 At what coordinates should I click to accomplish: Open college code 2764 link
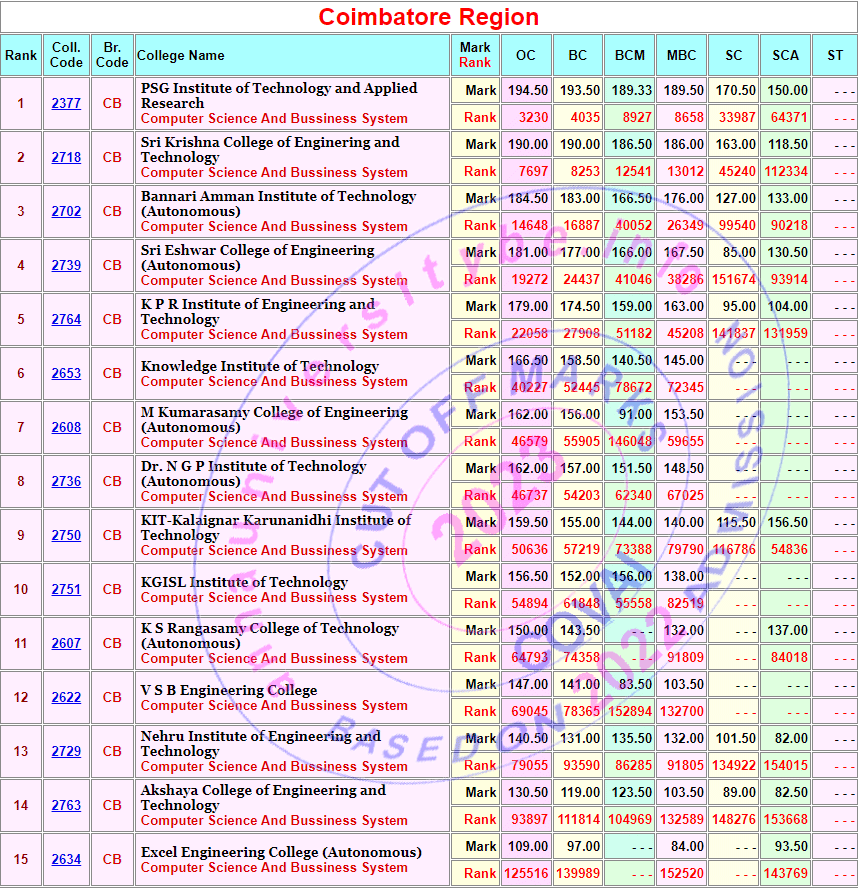[x=66, y=320]
